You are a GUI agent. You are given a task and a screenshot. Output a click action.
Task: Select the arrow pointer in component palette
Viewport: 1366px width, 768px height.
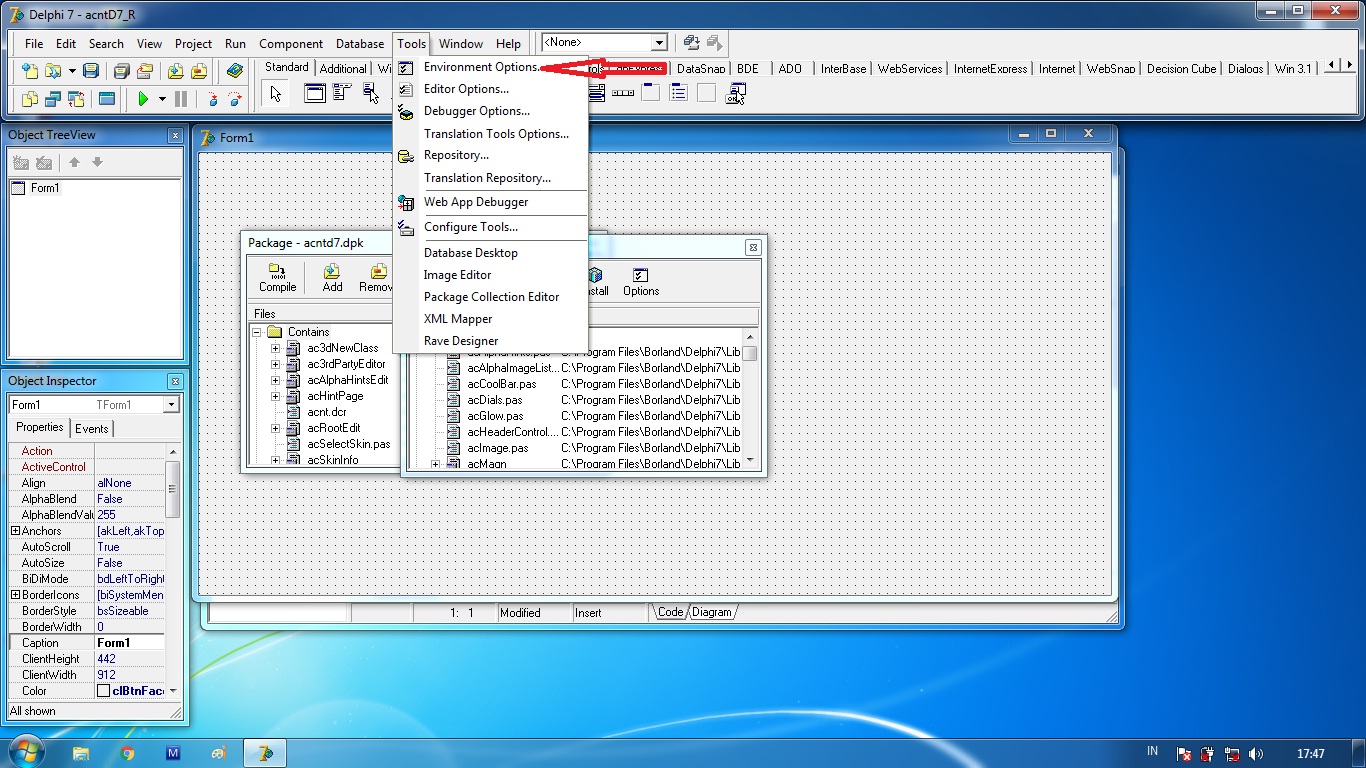[276, 94]
